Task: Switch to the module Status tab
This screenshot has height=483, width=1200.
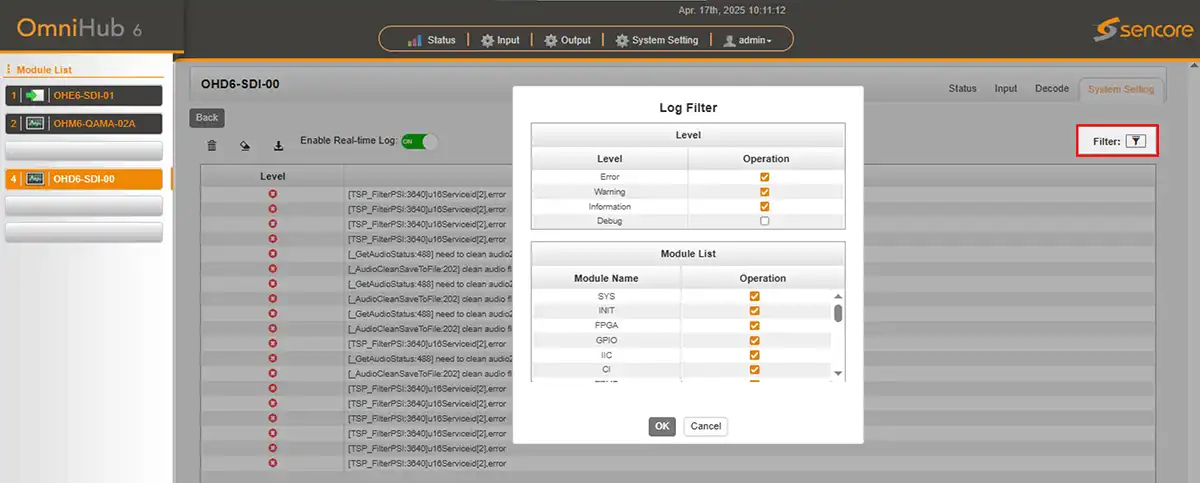Action: click(962, 89)
